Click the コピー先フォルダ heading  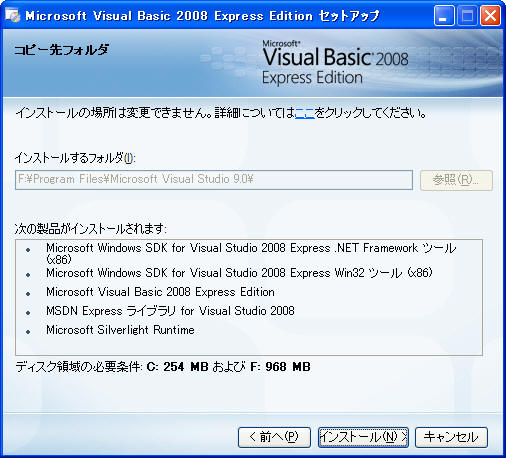point(61,50)
